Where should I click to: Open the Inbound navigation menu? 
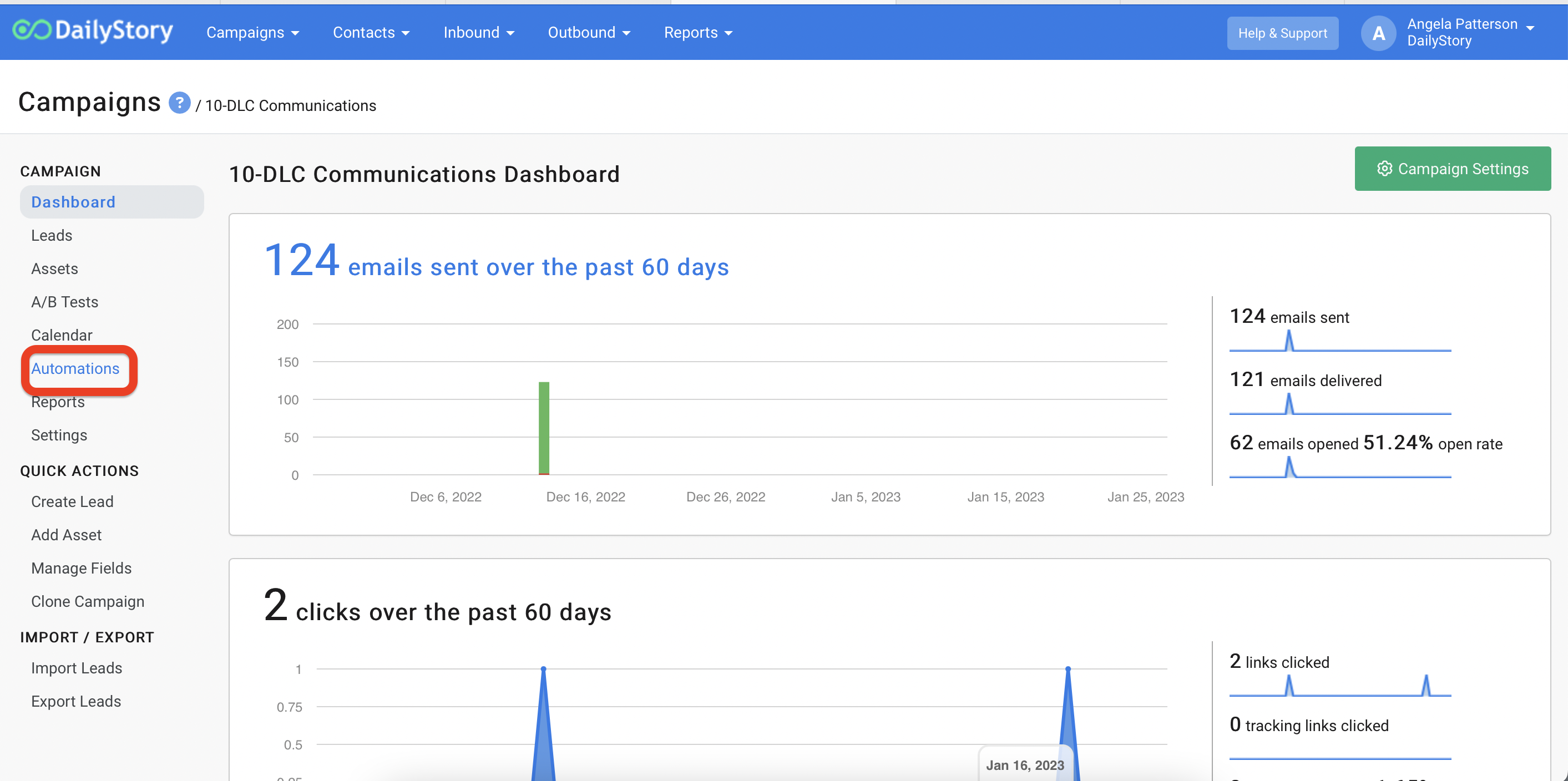[478, 33]
